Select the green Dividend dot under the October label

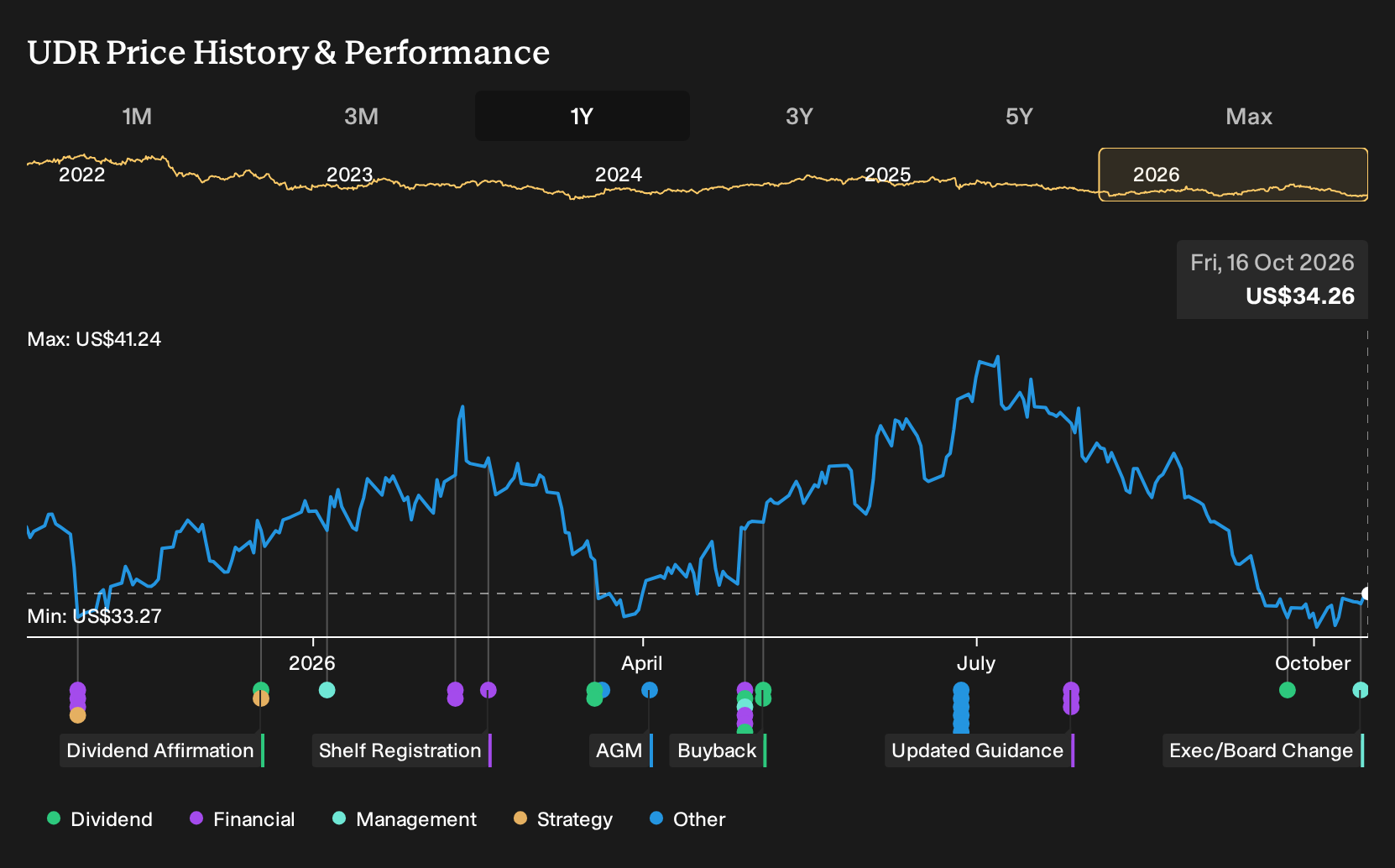click(1288, 690)
